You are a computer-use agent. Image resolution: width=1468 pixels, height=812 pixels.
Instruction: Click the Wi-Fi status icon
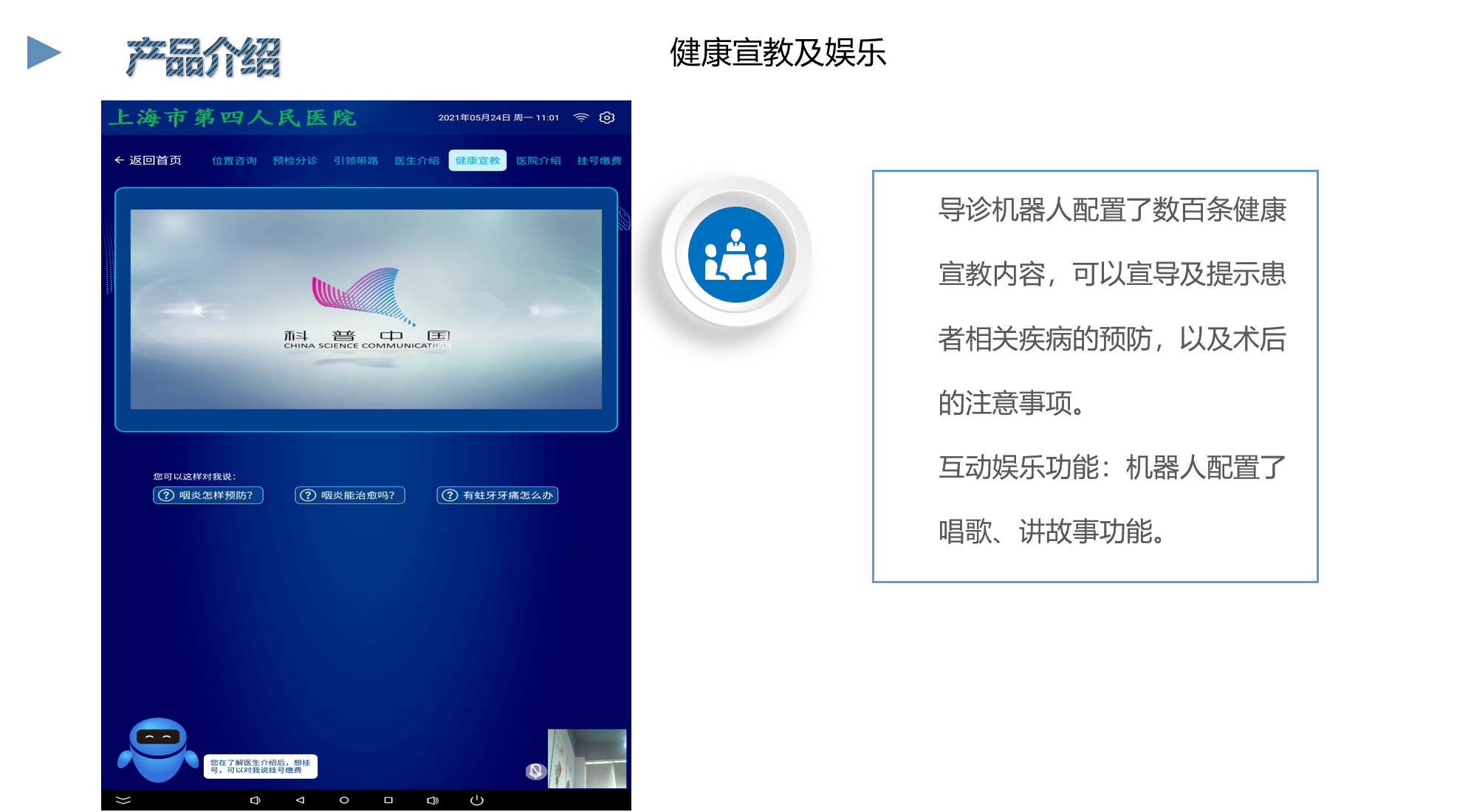(581, 117)
